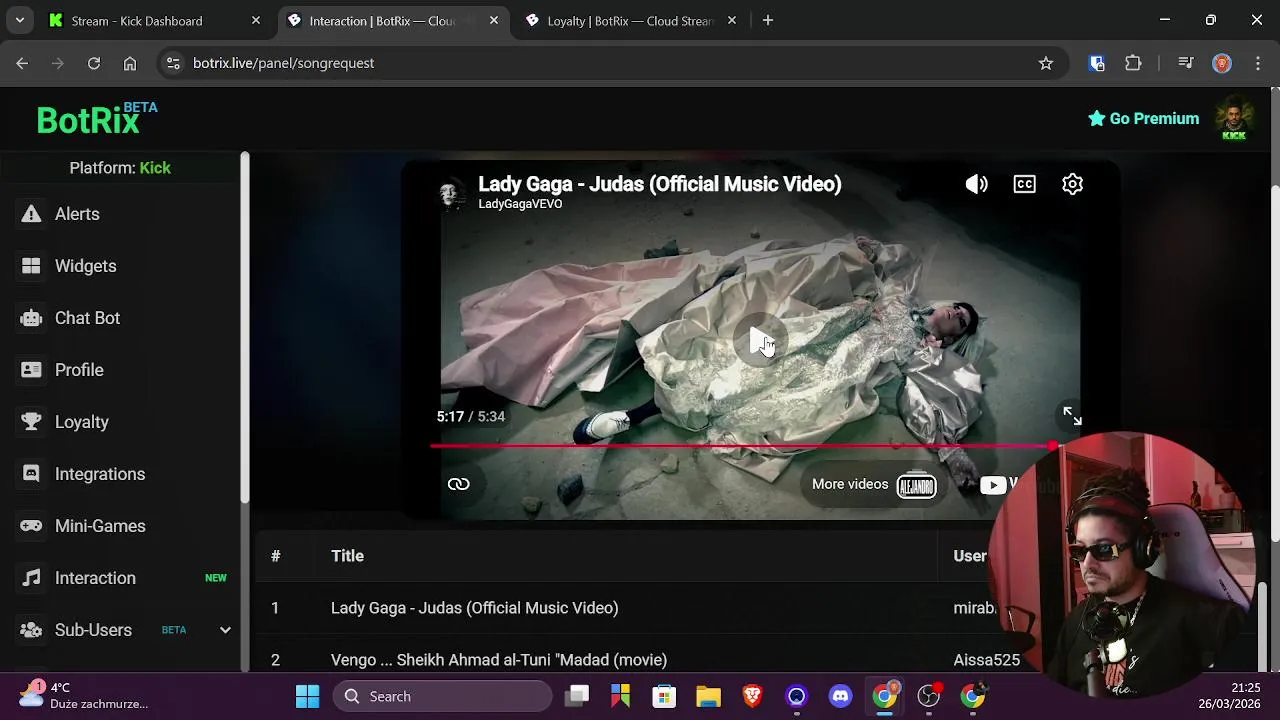Click the Go Premium link
The image size is (1280, 720).
tap(1143, 118)
